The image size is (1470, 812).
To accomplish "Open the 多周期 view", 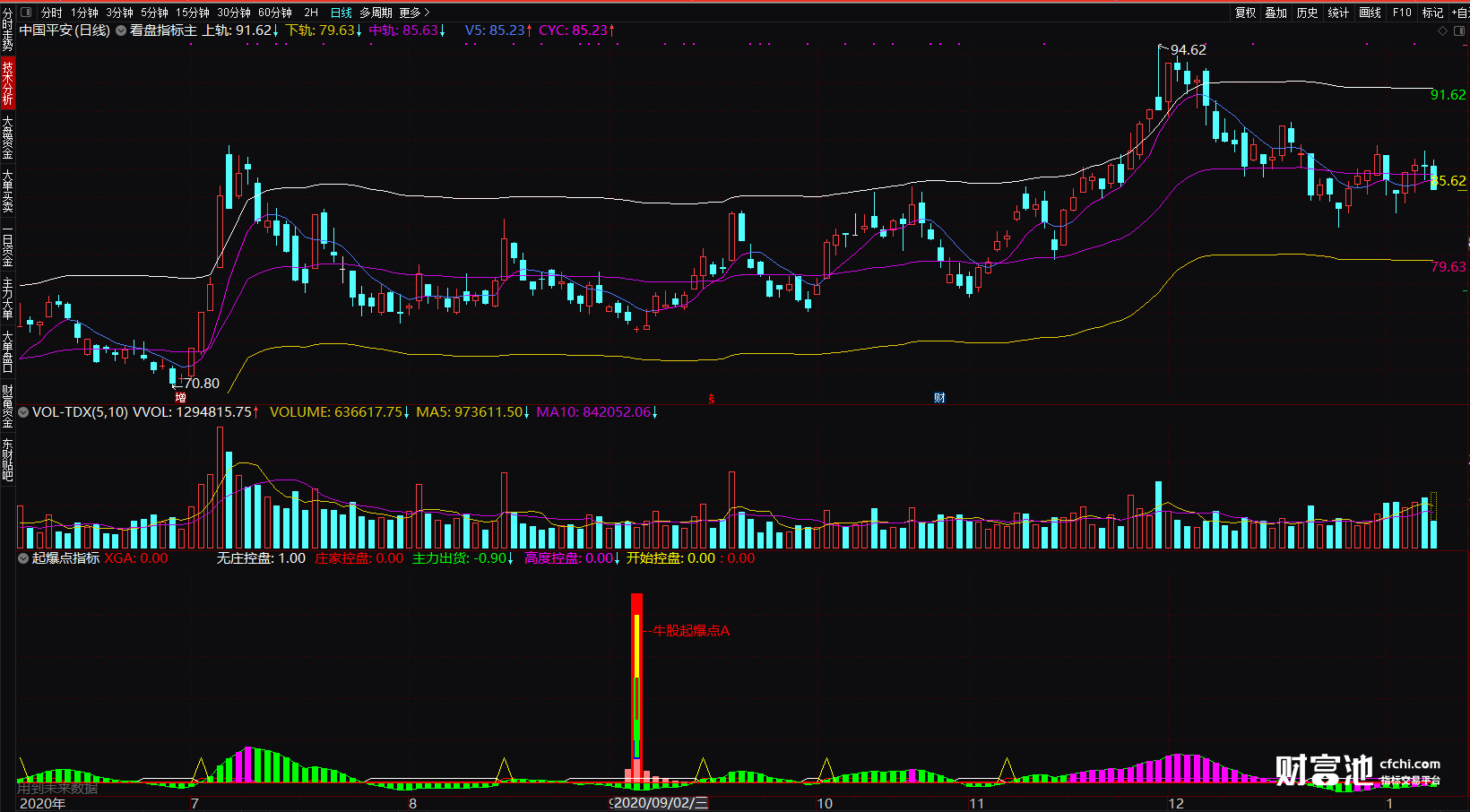I will click(376, 13).
